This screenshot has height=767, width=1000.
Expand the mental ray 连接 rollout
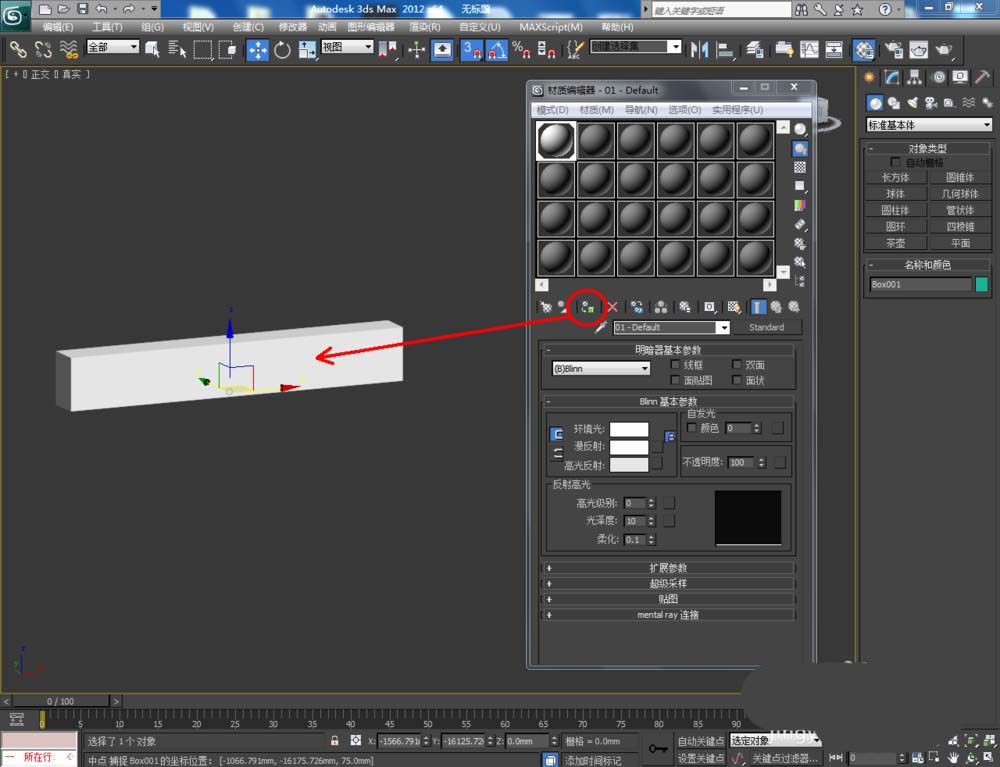click(x=668, y=615)
